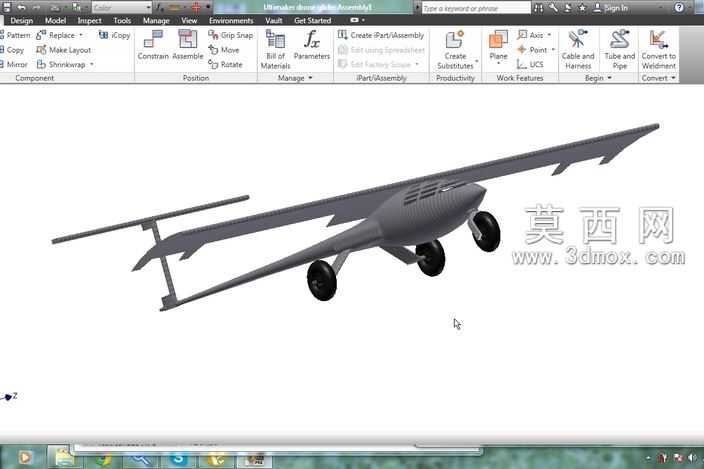Viewport: 704px width, 469px height.
Task: Run the Shrinkwrap tool
Action: [61, 65]
